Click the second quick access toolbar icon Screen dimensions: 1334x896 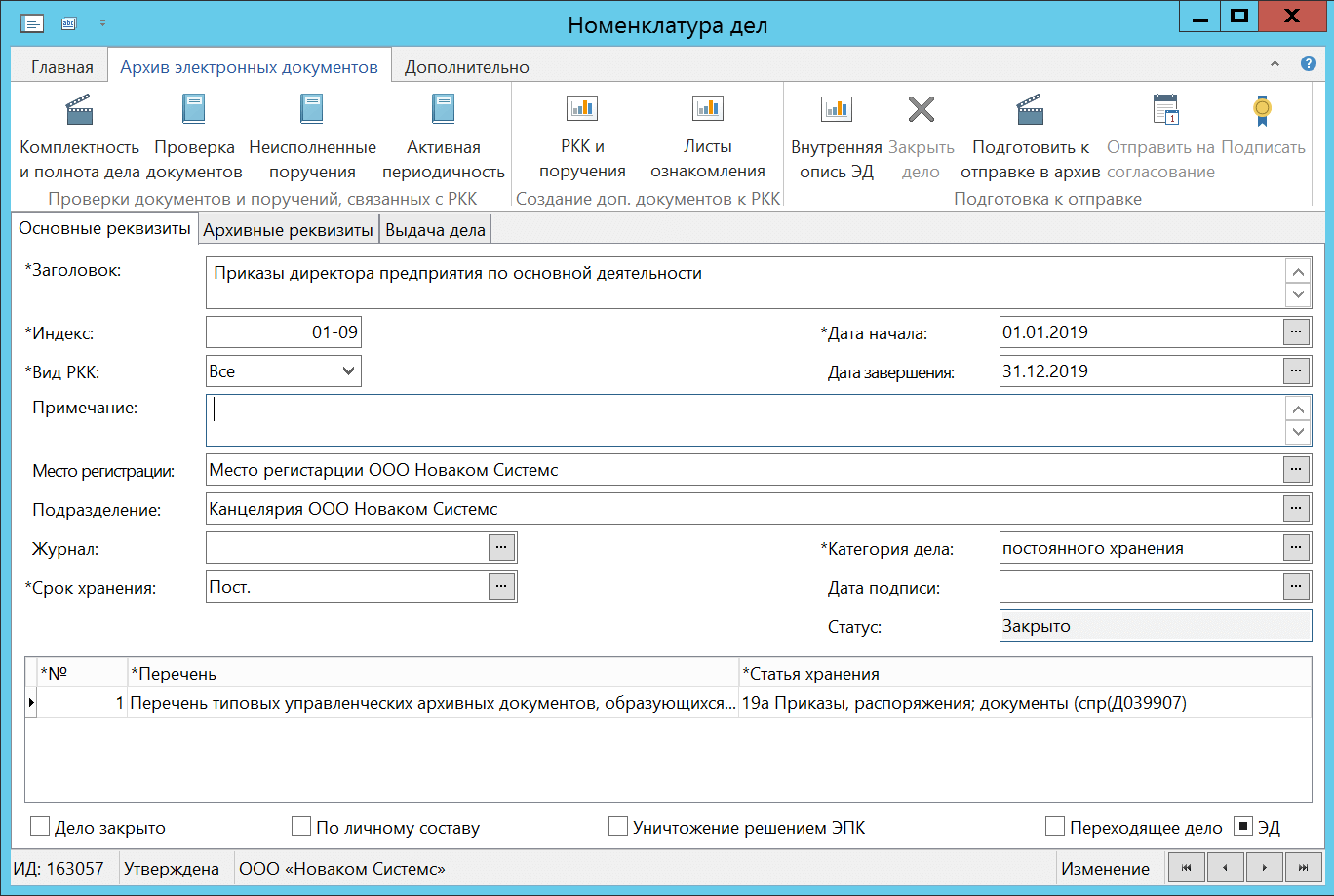click(x=68, y=23)
